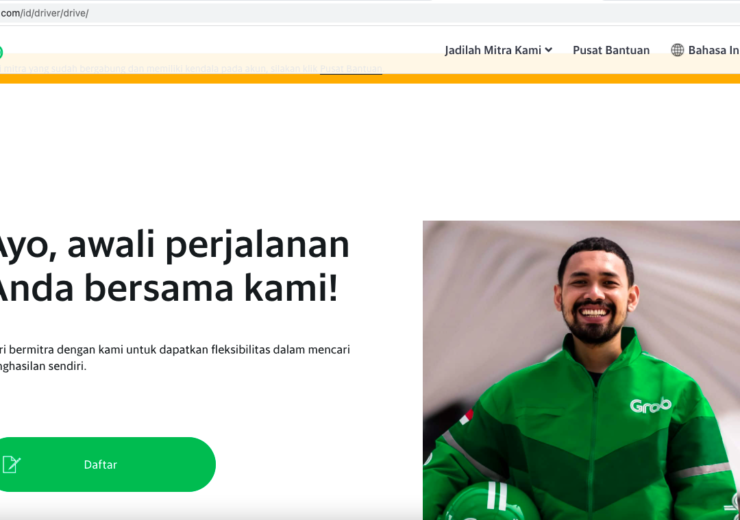
Task: Open Pusat Bantuan in the navigation bar
Action: [611, 50]
